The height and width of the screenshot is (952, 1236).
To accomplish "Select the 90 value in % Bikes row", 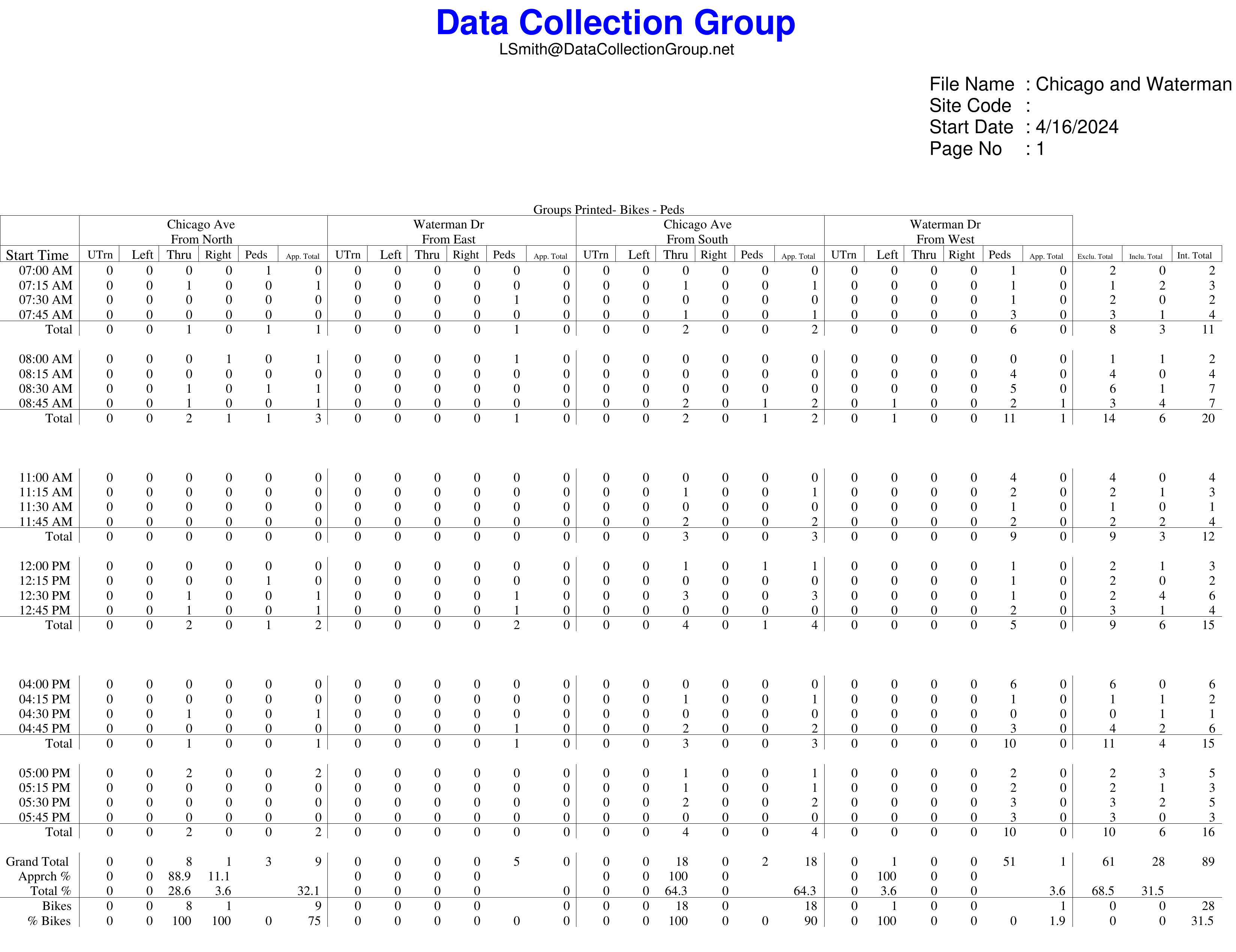I will coord(811,921).
